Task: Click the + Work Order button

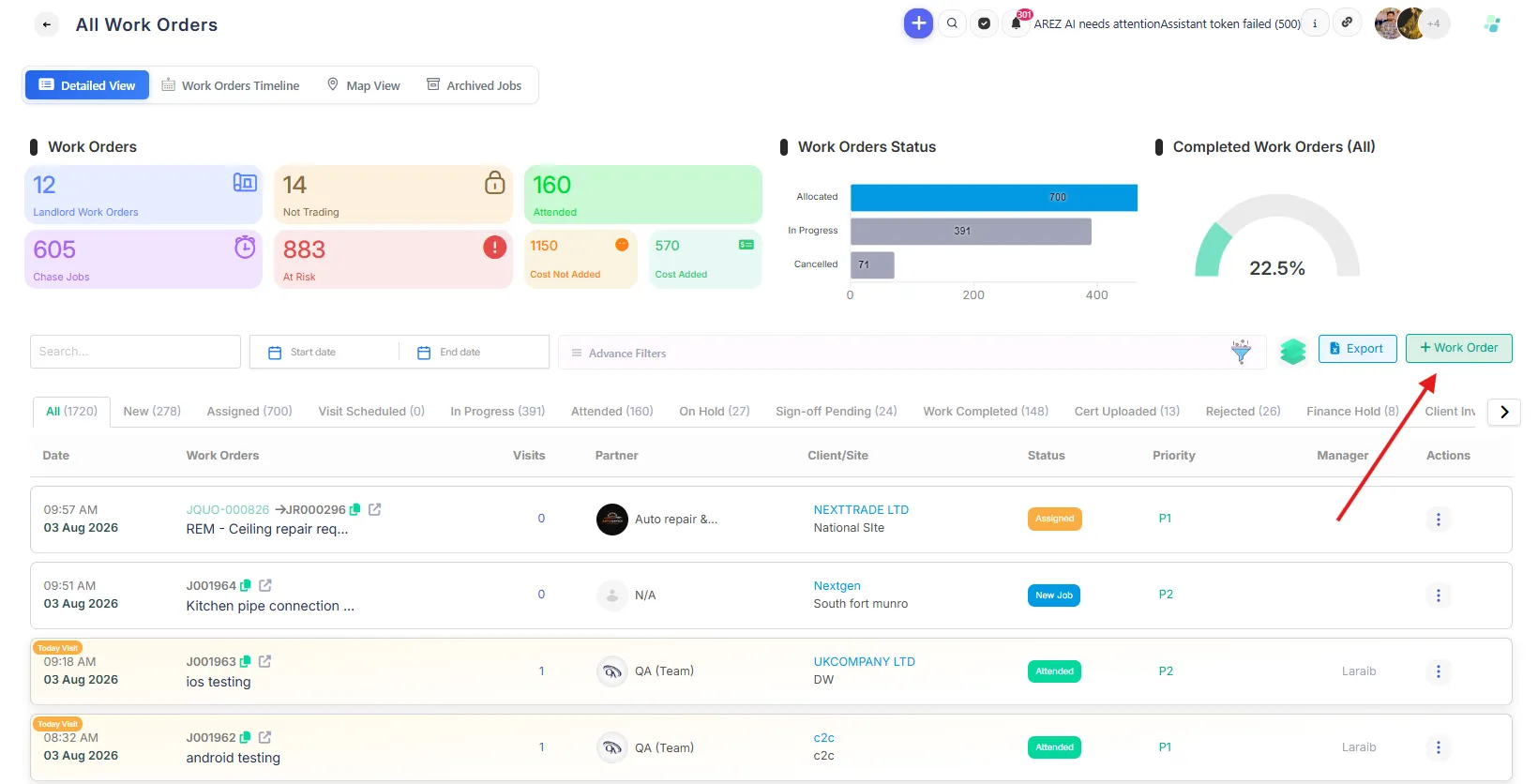Action: pyautogui.click(x=1458, y=348)
